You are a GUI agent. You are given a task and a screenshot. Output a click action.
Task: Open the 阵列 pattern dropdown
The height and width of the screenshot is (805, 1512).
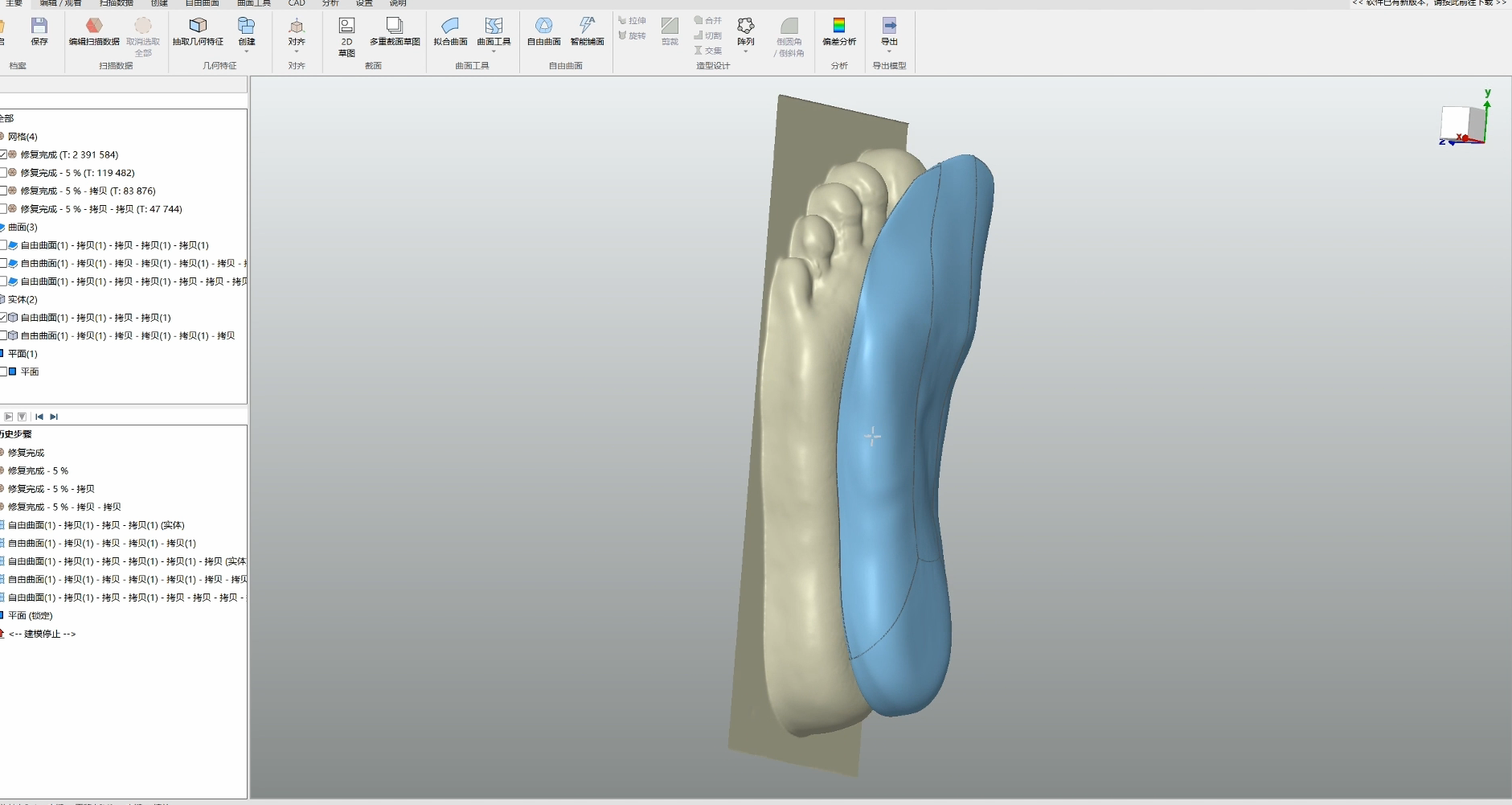click(746, 51)
